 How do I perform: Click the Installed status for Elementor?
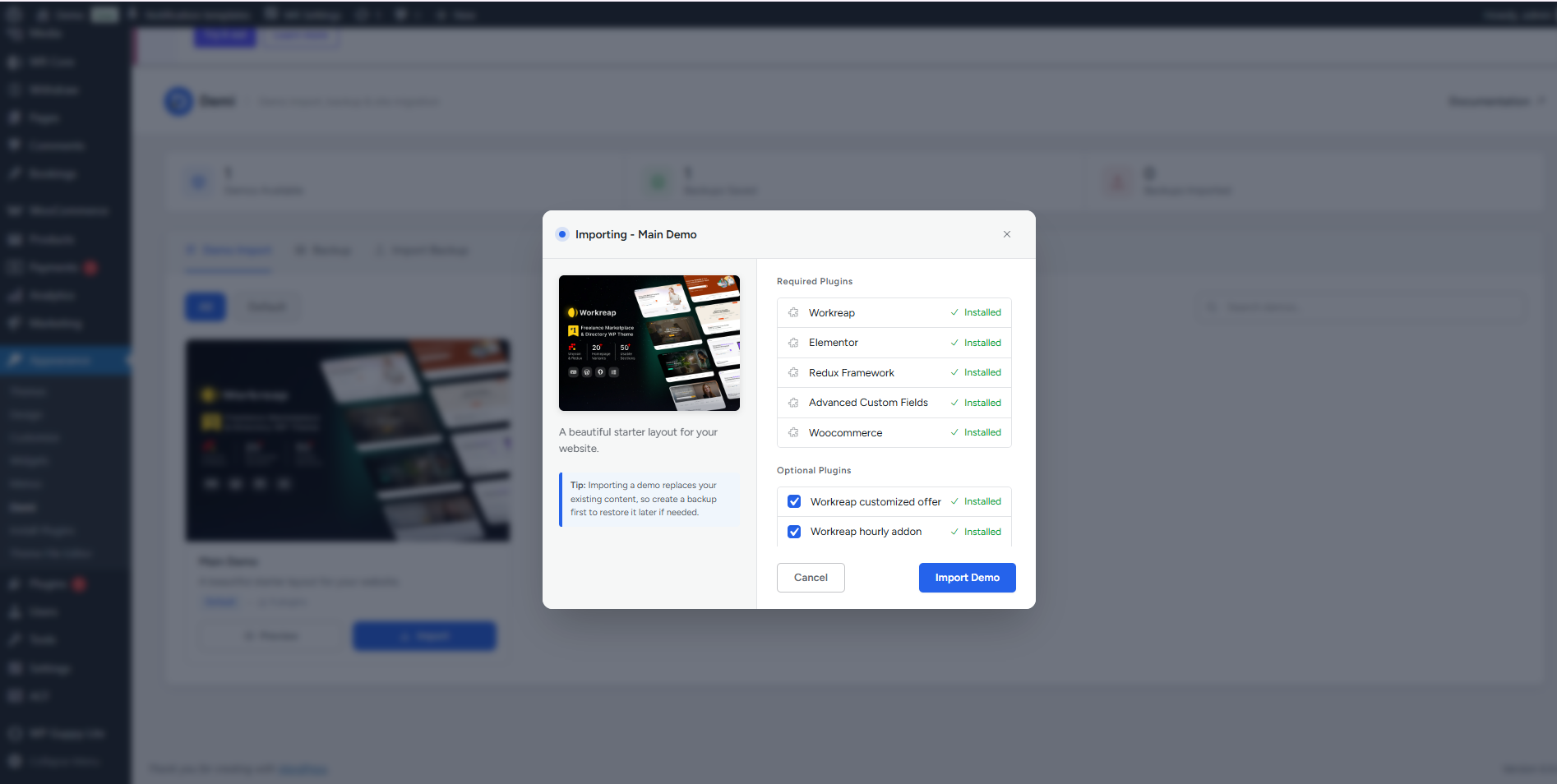[982, 343]
